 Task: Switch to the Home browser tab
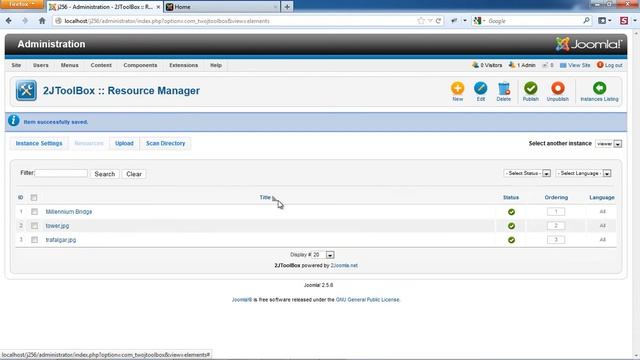tap(222, 7)
